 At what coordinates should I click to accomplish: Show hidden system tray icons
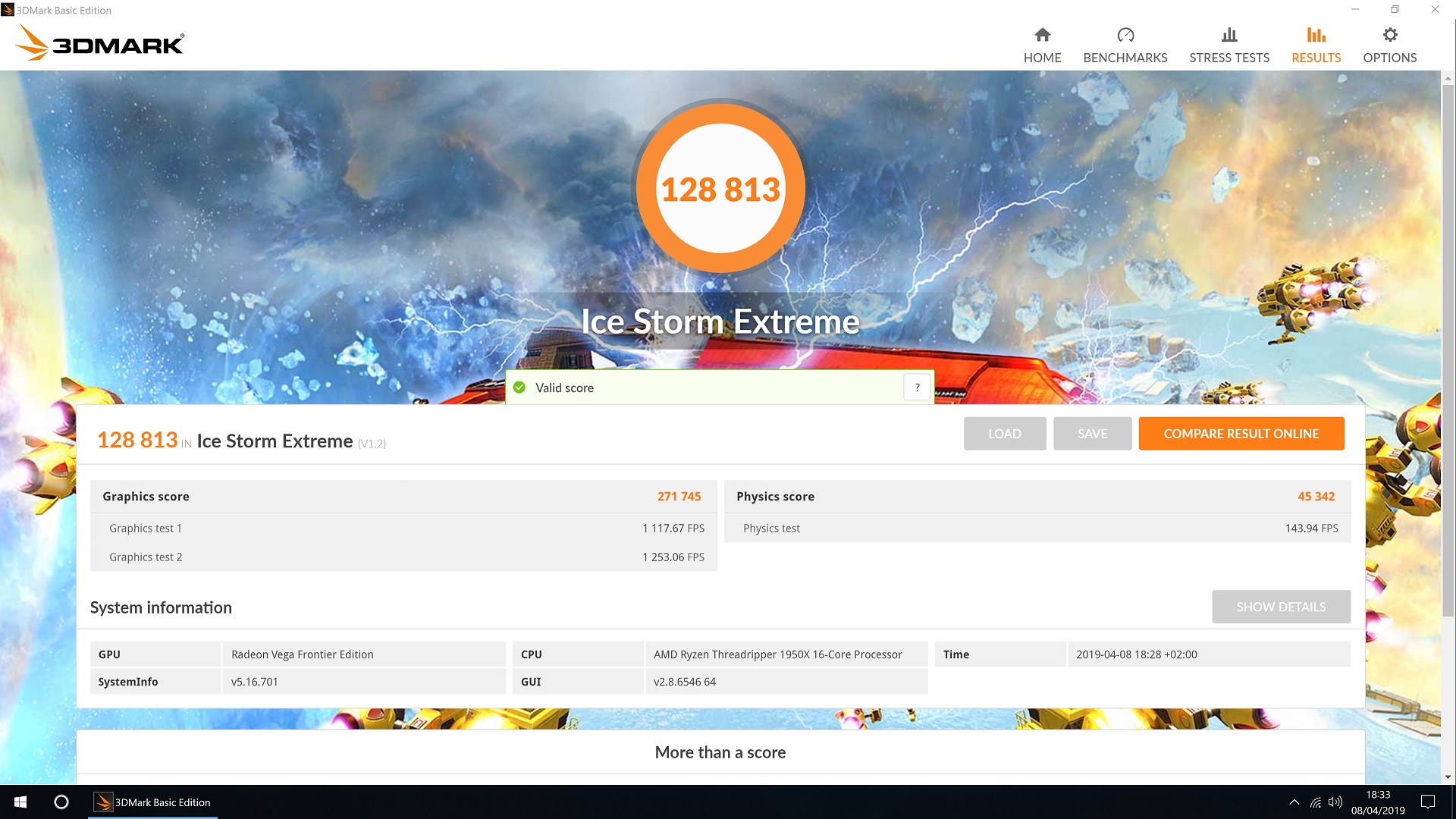pyautogui.click(x=1294, y=802)
